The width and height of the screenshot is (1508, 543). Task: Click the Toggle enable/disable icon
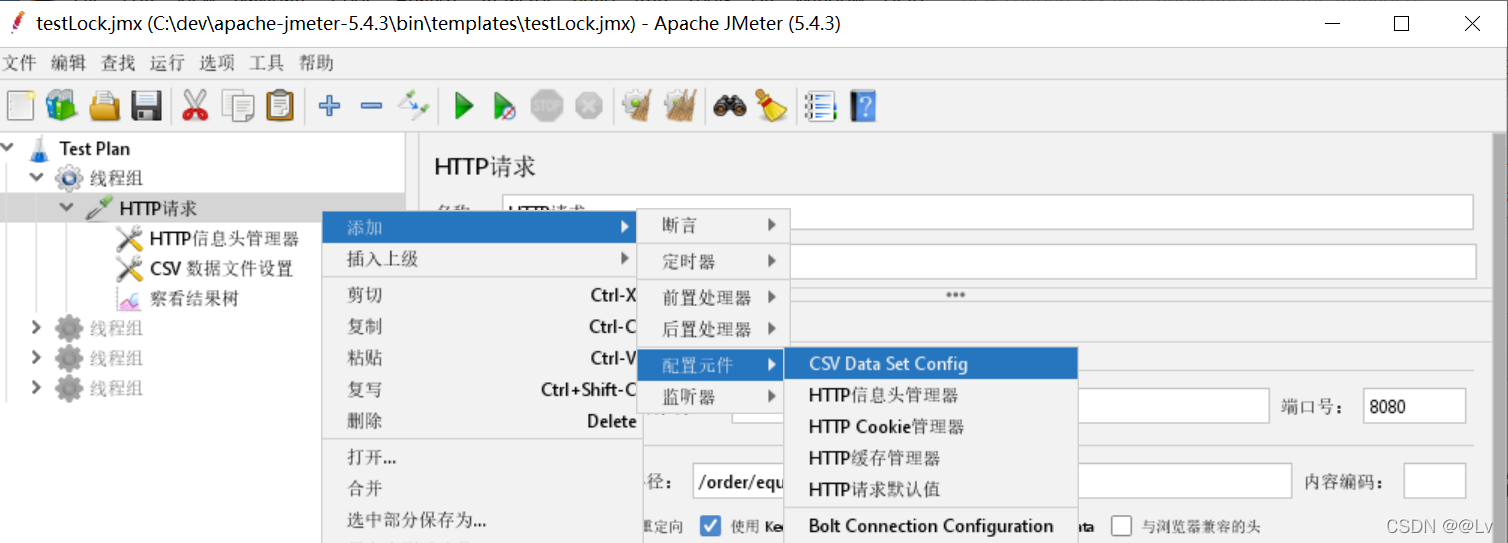pos(413,105)
